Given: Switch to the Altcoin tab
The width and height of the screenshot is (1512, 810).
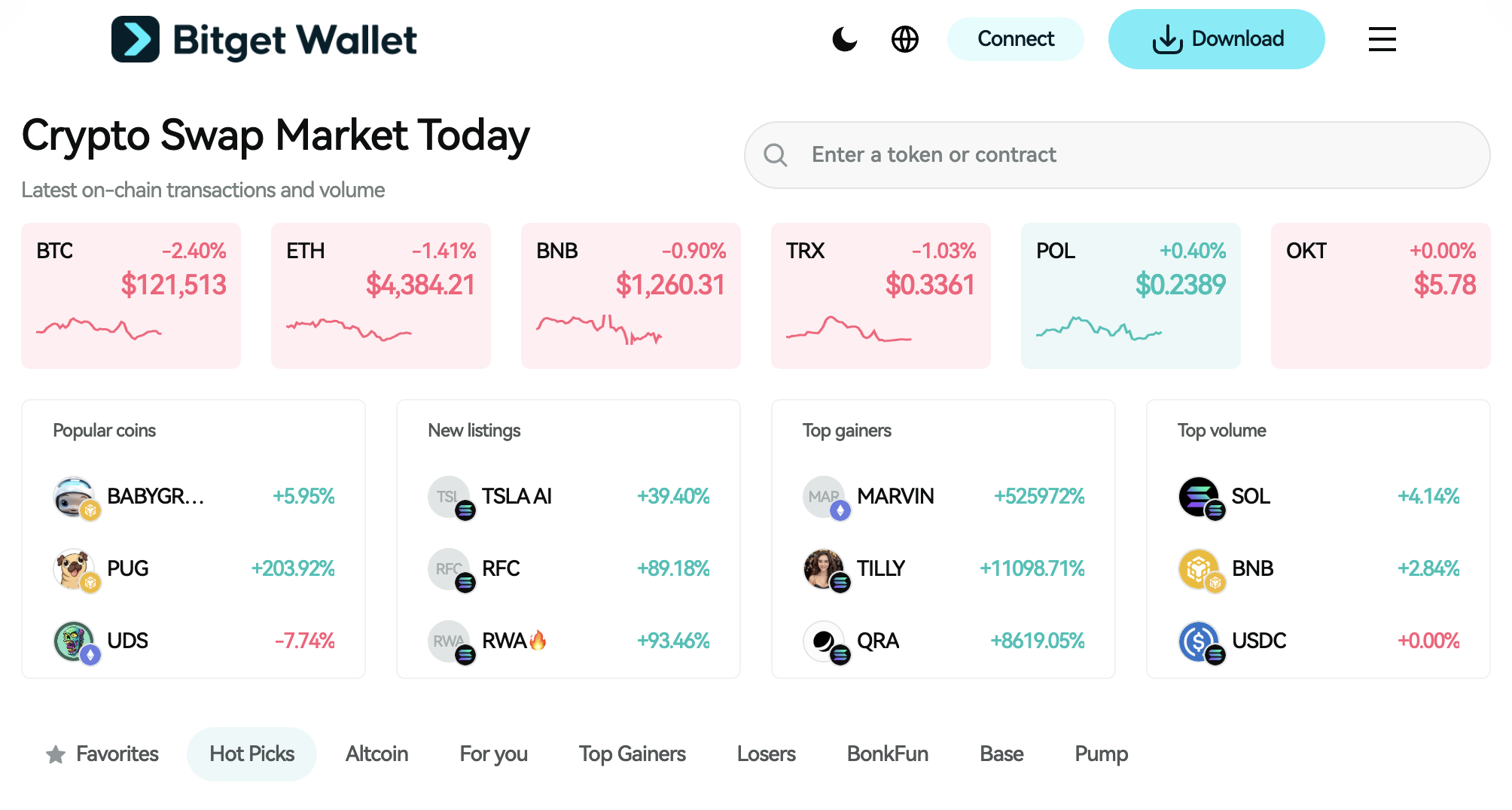Looking at the screenshot, I should [x=376, y=754].
